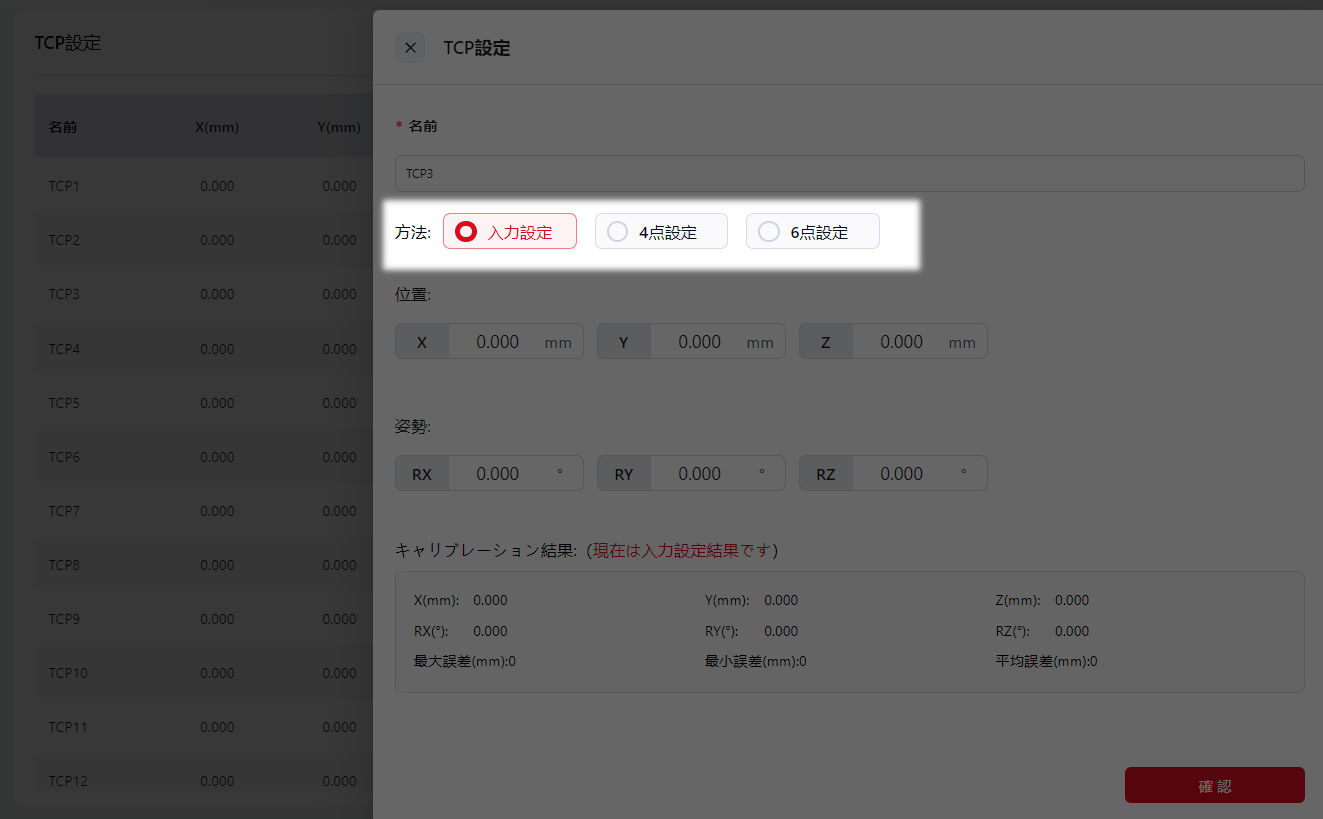The image size is (1323, 819).
Task: Click the Z position input field
Action: point(901,342)
